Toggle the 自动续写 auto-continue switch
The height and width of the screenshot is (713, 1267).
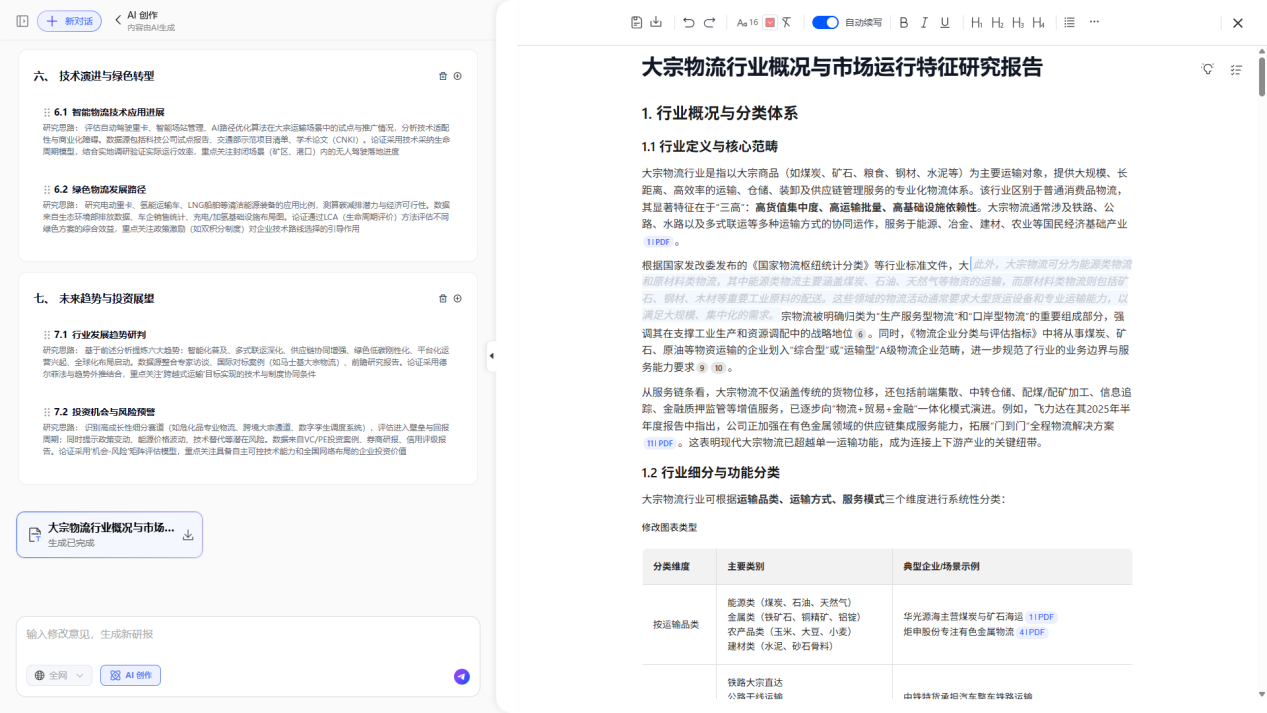(824, 21)
